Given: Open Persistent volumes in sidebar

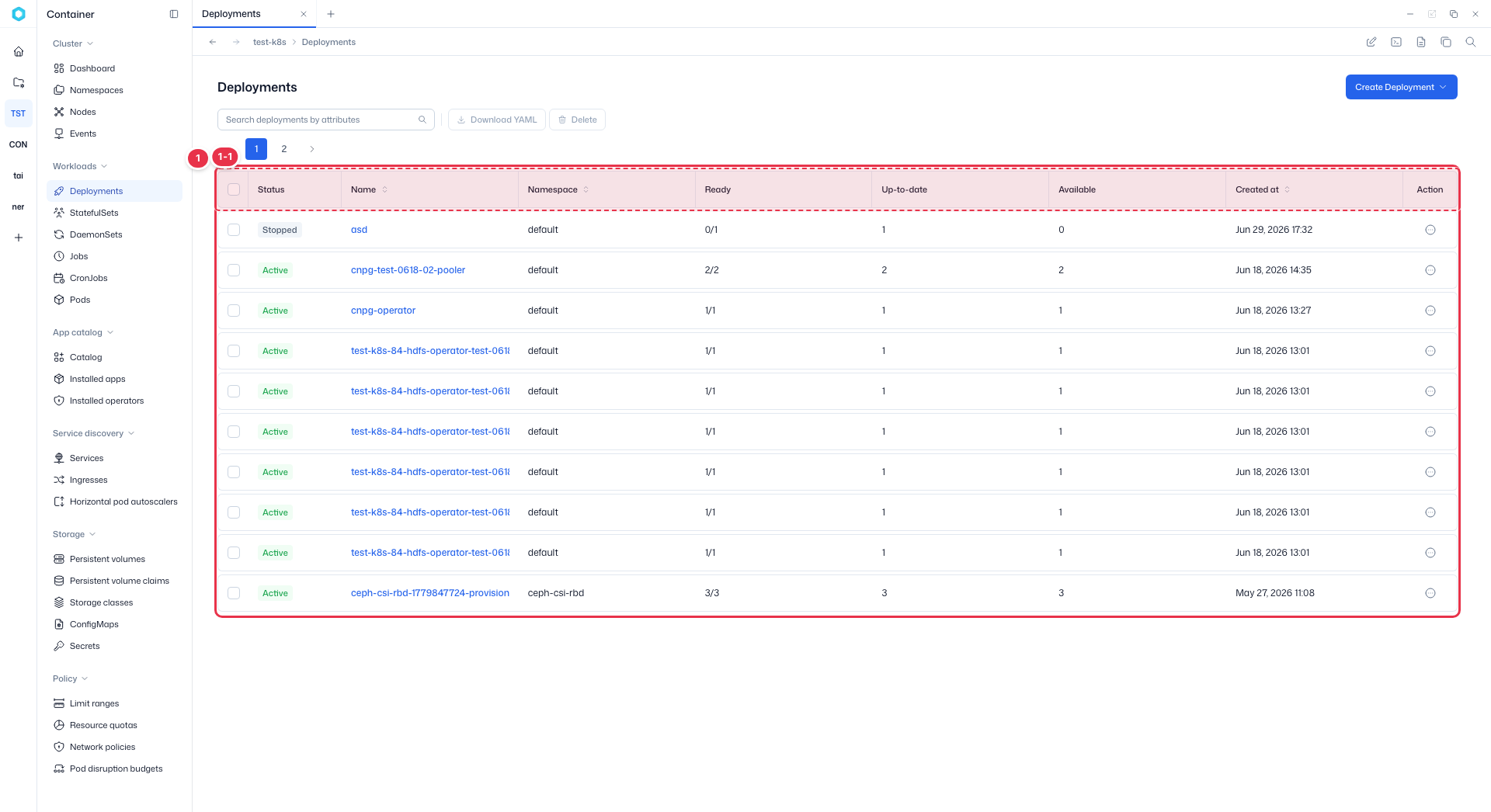Looking at the screenshot, I should click(x=107, y=559).
